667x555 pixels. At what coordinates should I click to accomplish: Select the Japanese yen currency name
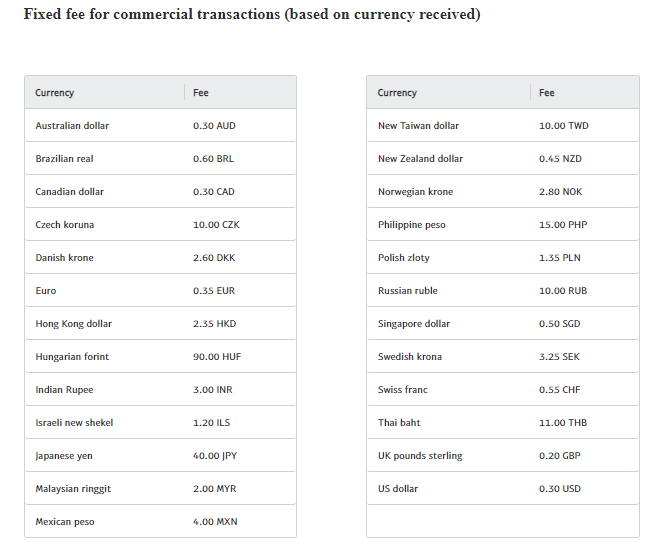tap(64, 456)
